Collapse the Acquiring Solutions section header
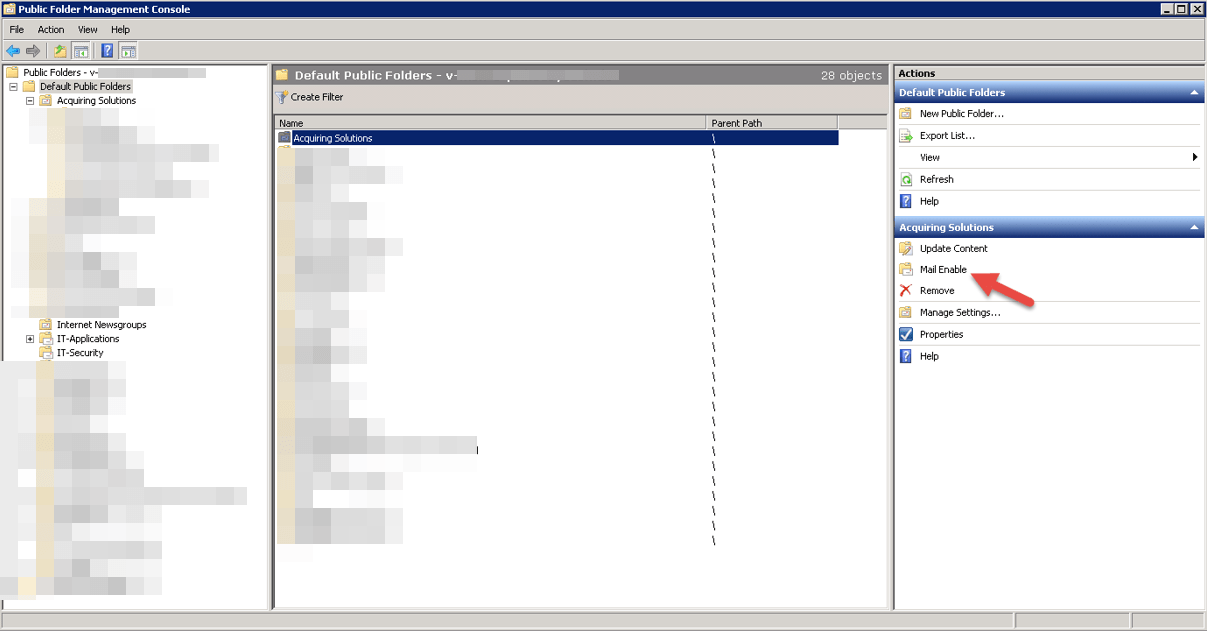 1194,228
